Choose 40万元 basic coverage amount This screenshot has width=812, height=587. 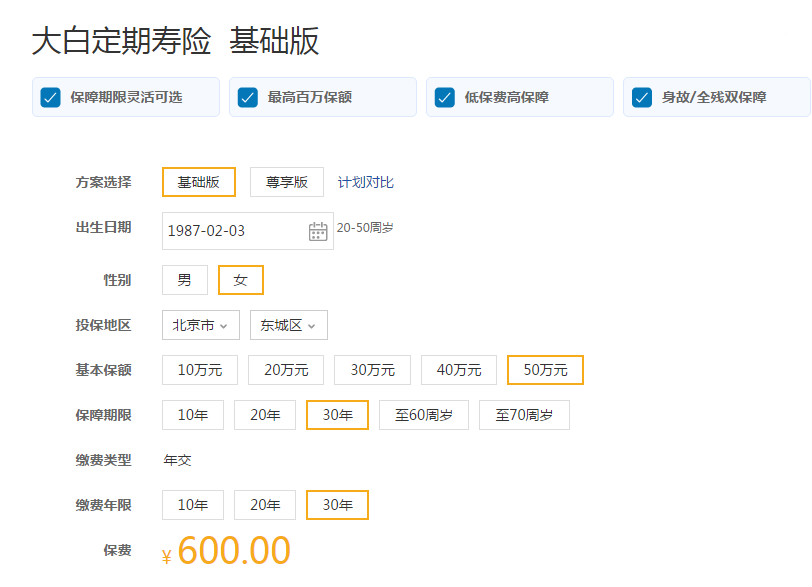pyautogui.click(x=459, y=370)
